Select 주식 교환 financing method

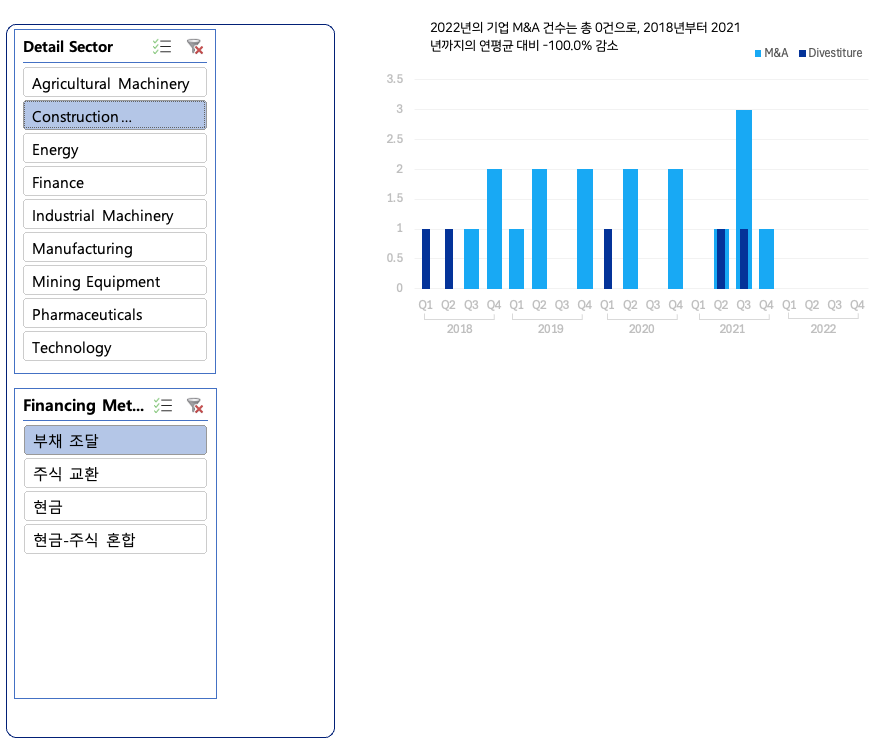point(115,473)
